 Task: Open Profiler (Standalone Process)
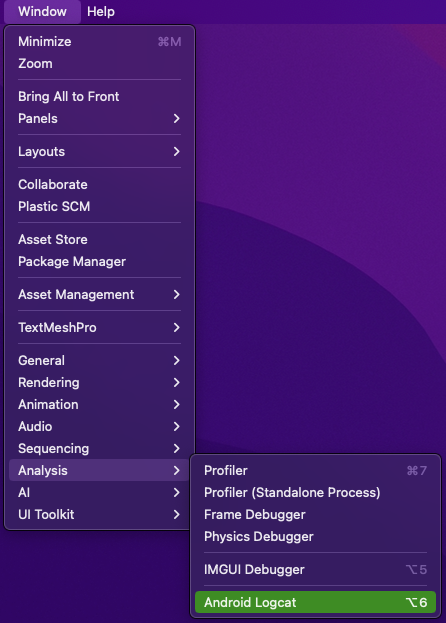coord(315,493)
